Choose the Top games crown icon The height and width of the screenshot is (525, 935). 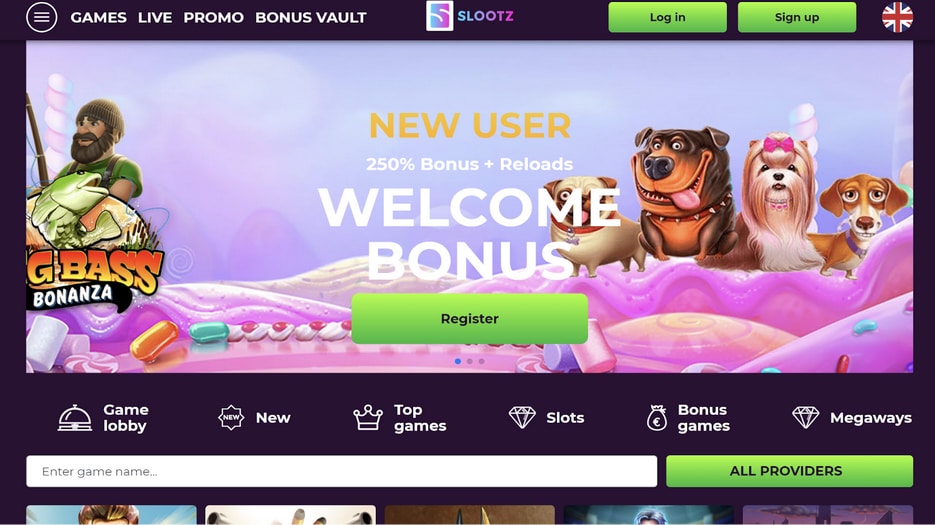tap(368, 418)
